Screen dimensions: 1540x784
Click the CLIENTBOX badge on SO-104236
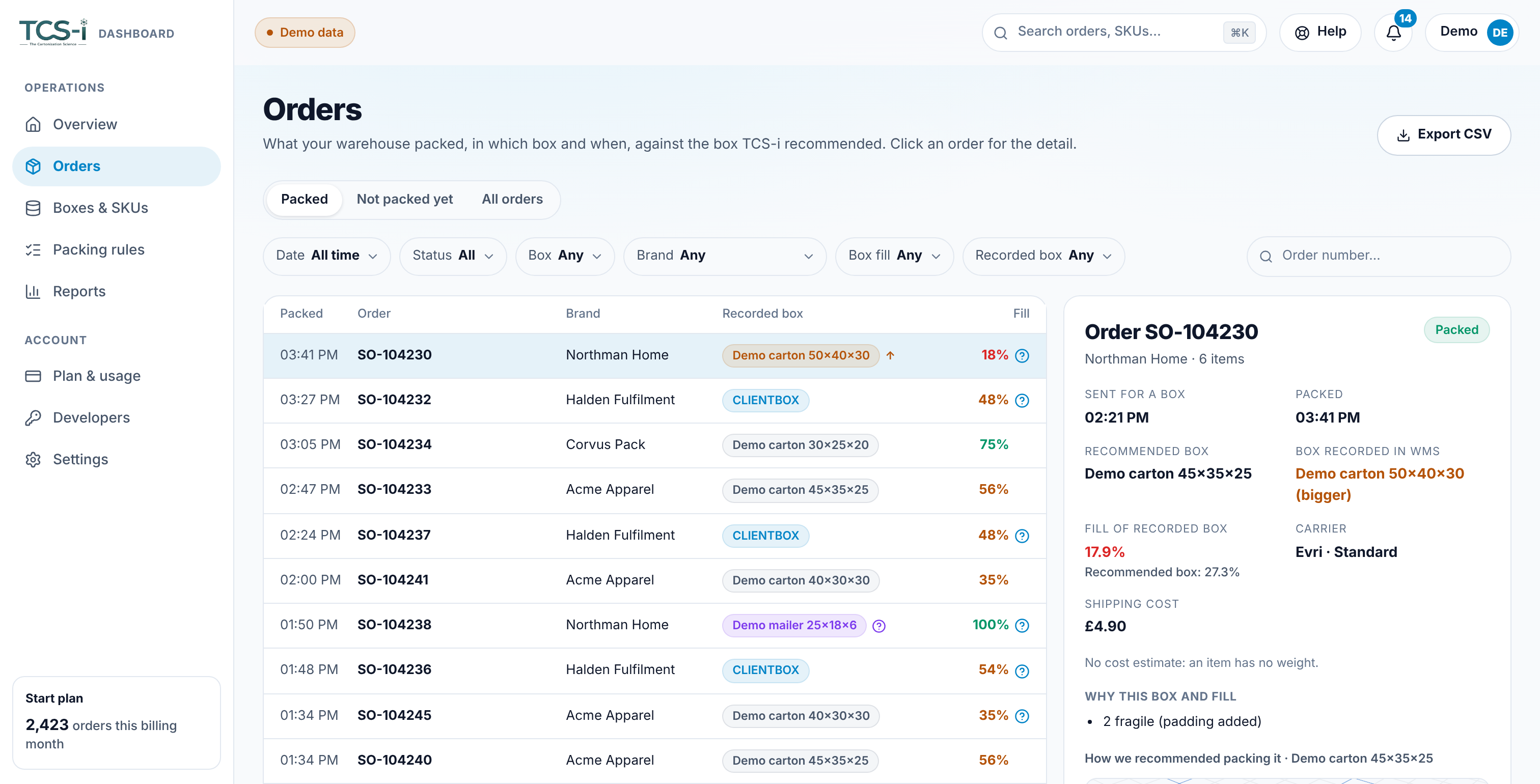[x=765, y=670]
